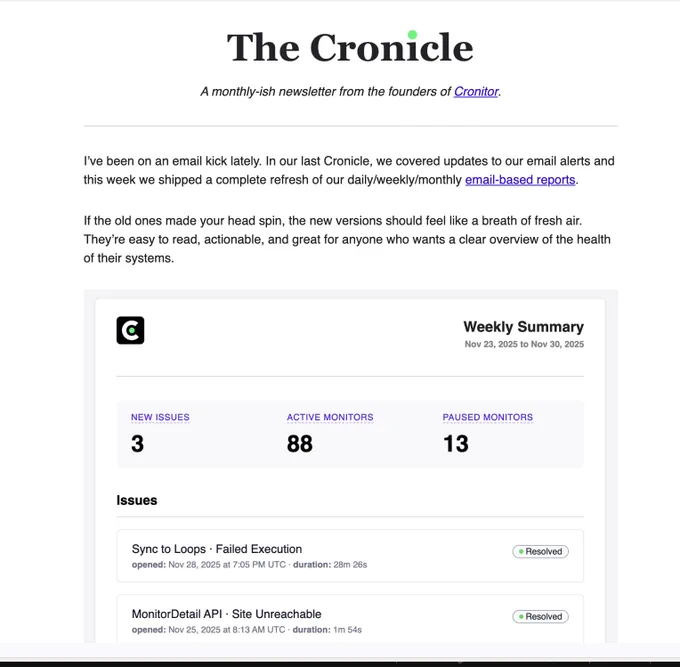The width and height of the screenshot is (680, 667).
Task: Open the Cronitor link in subtitle
Action: pyautogui.click(x=476, y=92)
